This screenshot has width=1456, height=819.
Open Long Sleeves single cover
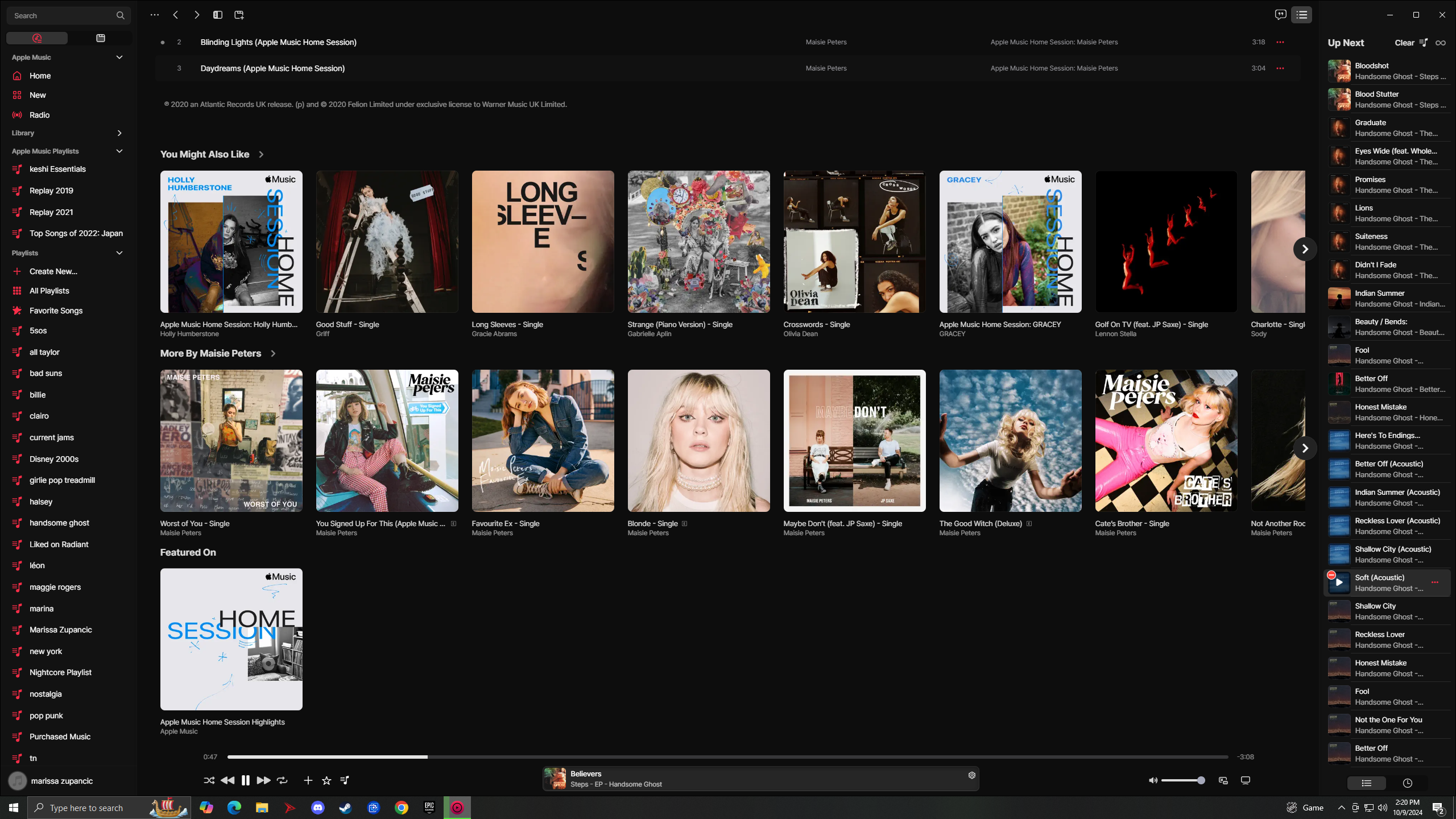coord(543,242)
